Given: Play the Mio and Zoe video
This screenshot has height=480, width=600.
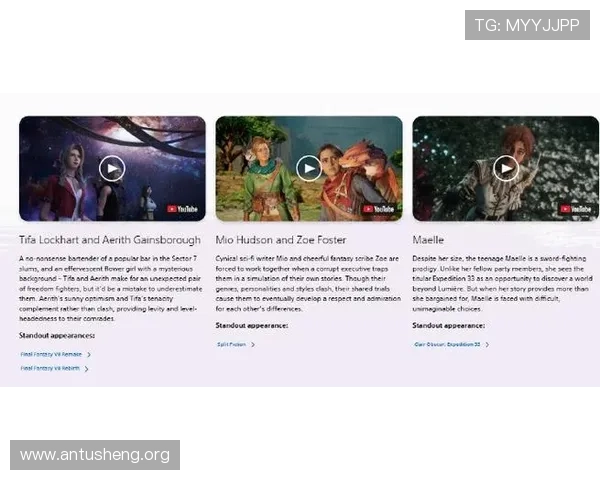Looking at the screenshot, I should (309, 168).
